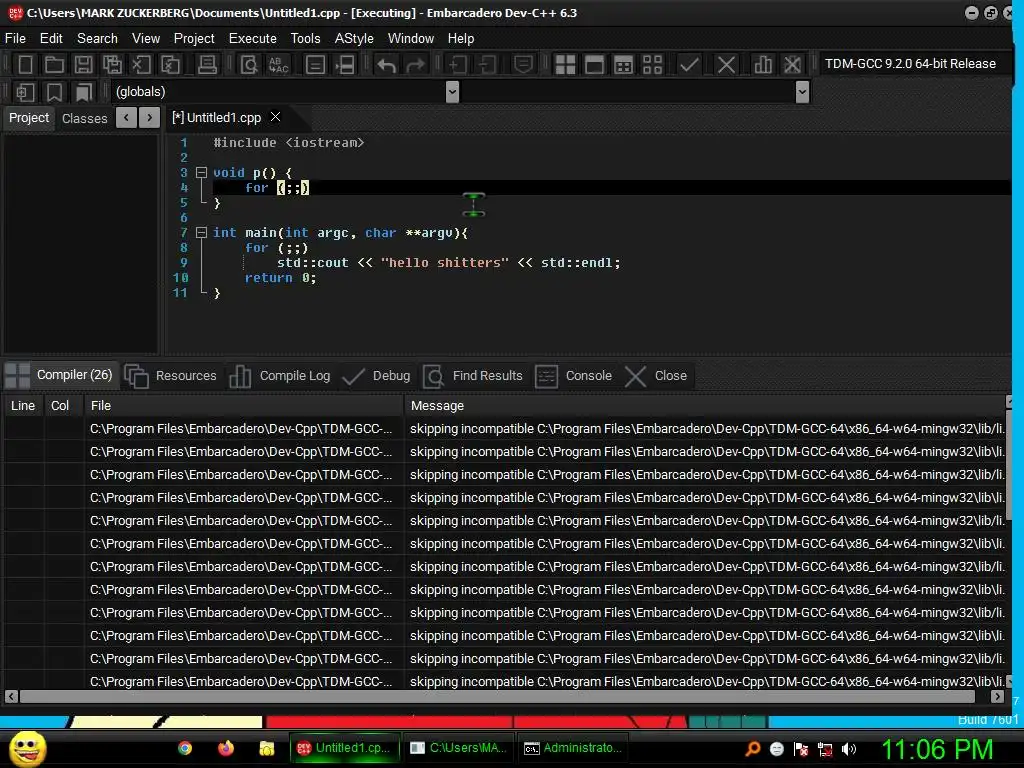Switch to the Compiler (26) bottom tab

(x=61, y=376)
